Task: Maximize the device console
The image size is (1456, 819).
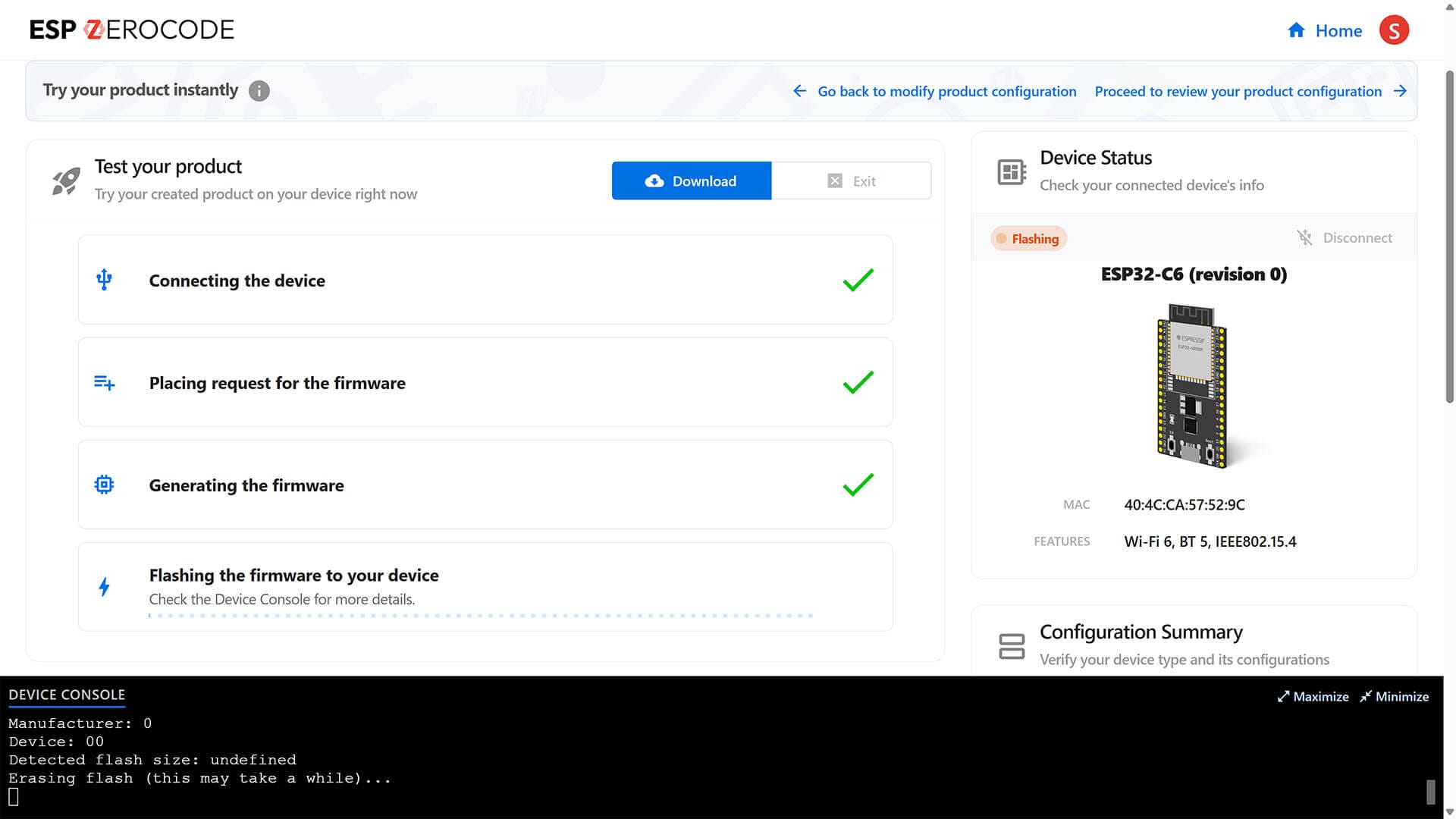Action: [x=1313, y=696]
